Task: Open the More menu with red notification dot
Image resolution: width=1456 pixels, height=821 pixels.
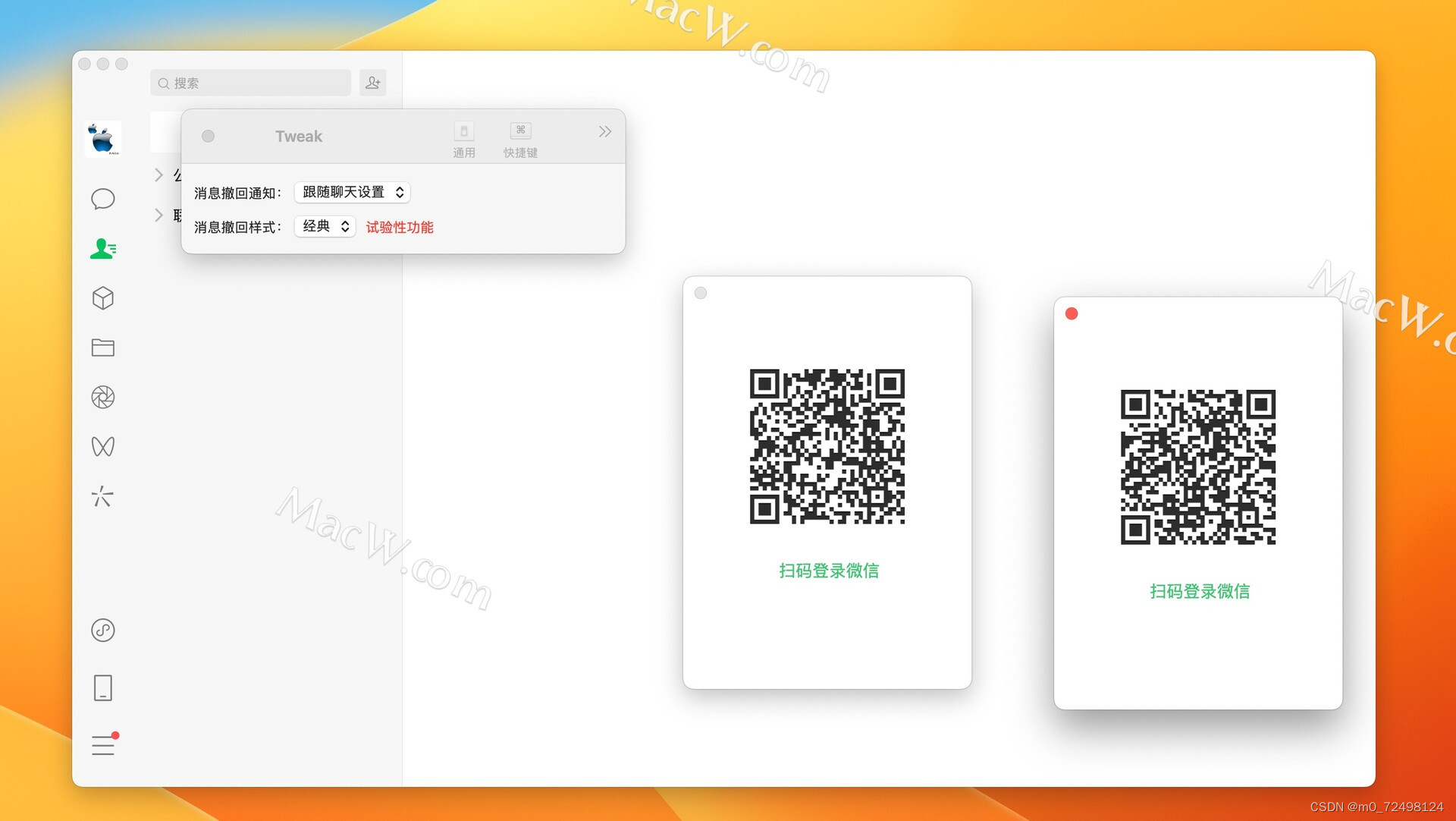Action: click(x=102, y=745)
